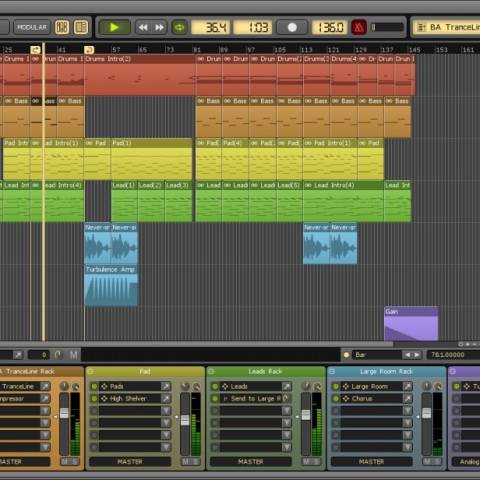Viewport: 480px width, 480px height.
Task: Click the 36.4 bar position display
Action: (x=211, y=27)
